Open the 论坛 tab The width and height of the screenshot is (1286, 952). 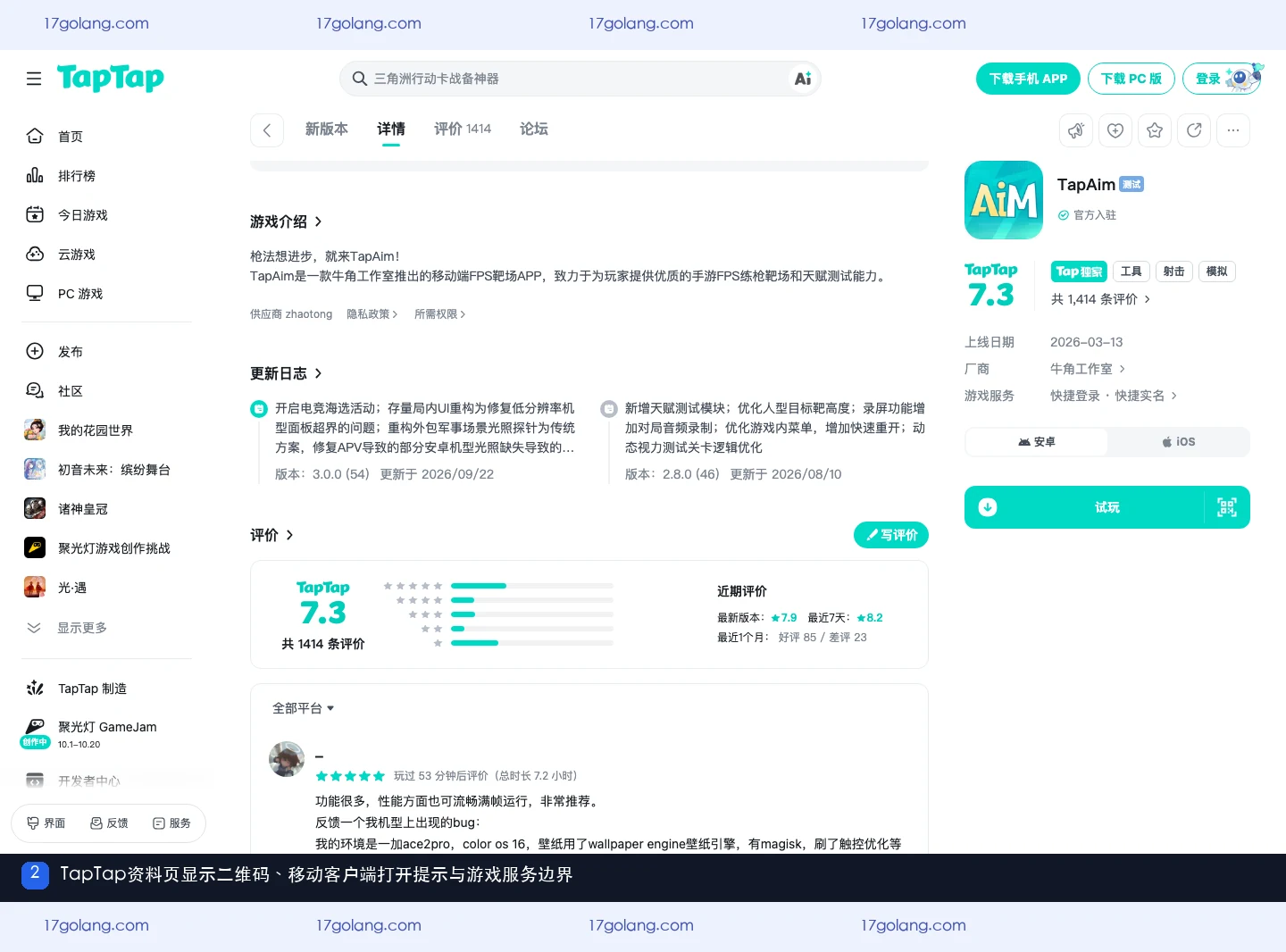[534, 129]
